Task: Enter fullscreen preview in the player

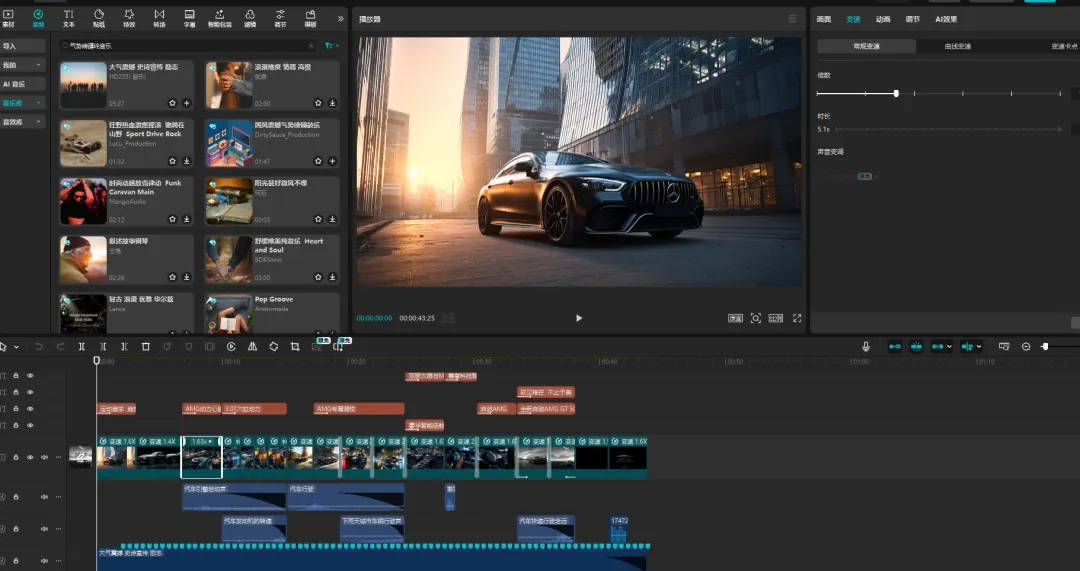Action: click(x=797, y=318)
